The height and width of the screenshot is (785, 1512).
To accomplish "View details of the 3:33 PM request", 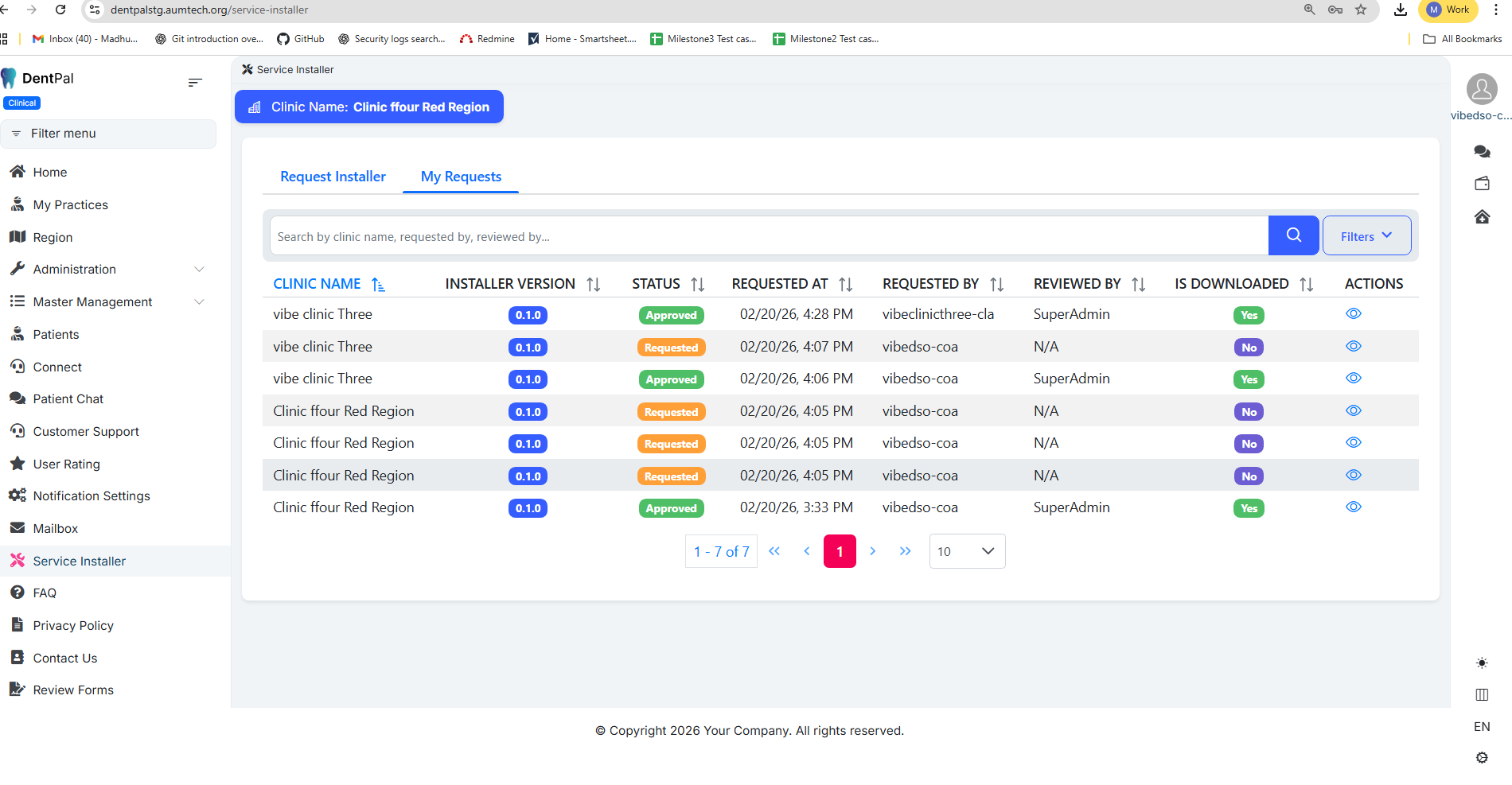I will (1353, 507).
